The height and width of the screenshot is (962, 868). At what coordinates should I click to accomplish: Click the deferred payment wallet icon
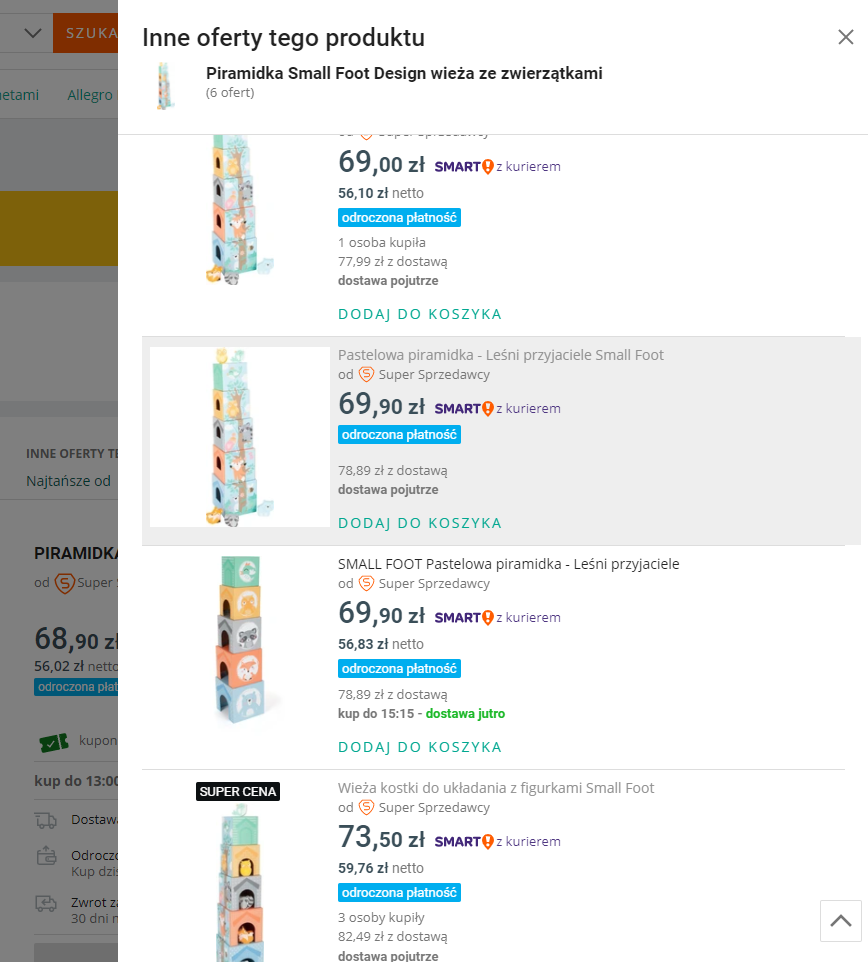[46, 856]
